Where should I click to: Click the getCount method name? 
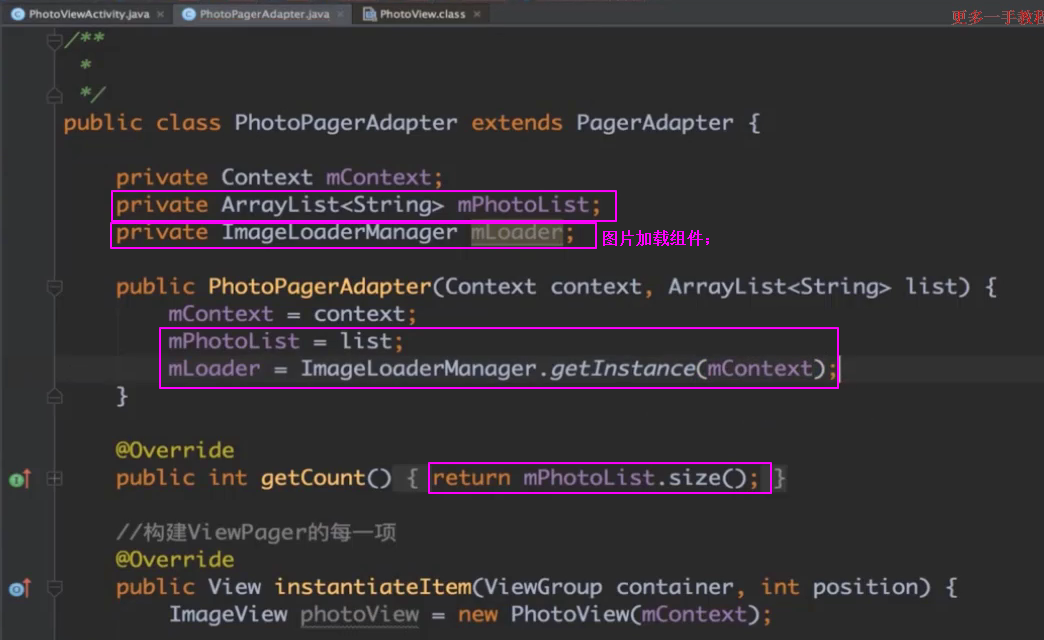point(312,478)
